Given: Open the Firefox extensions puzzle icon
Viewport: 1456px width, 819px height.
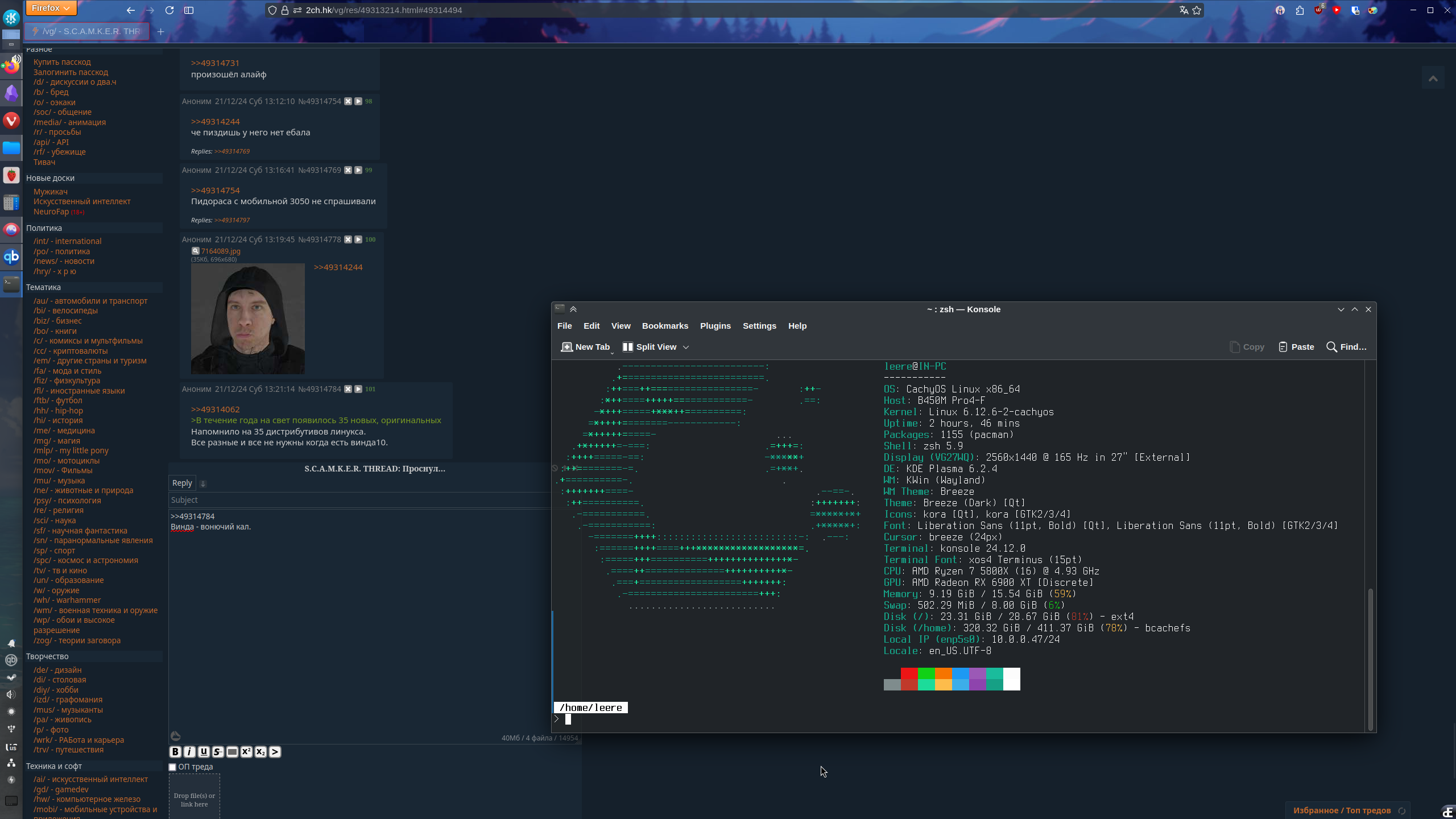Looking at the screenshot, I should (1300, 10).
